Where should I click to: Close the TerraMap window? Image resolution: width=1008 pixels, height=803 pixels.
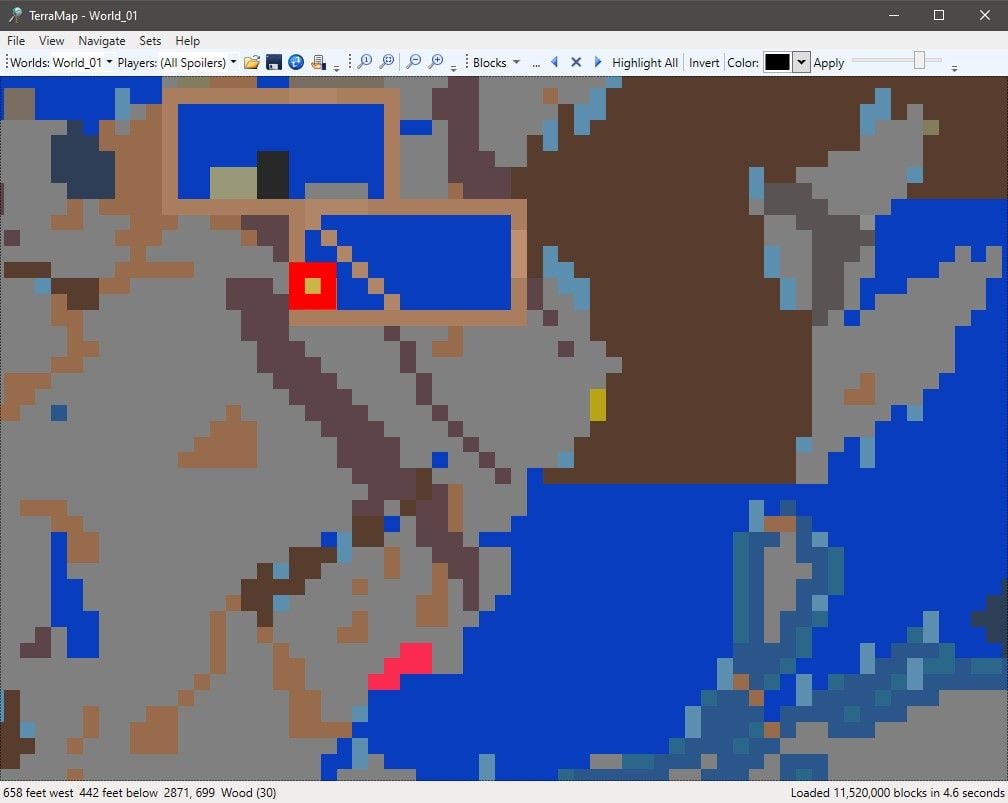pos(984,15)
